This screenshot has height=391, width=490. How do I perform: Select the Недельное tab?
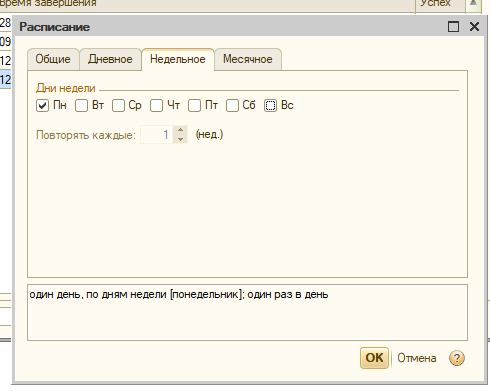pos(178,59)
